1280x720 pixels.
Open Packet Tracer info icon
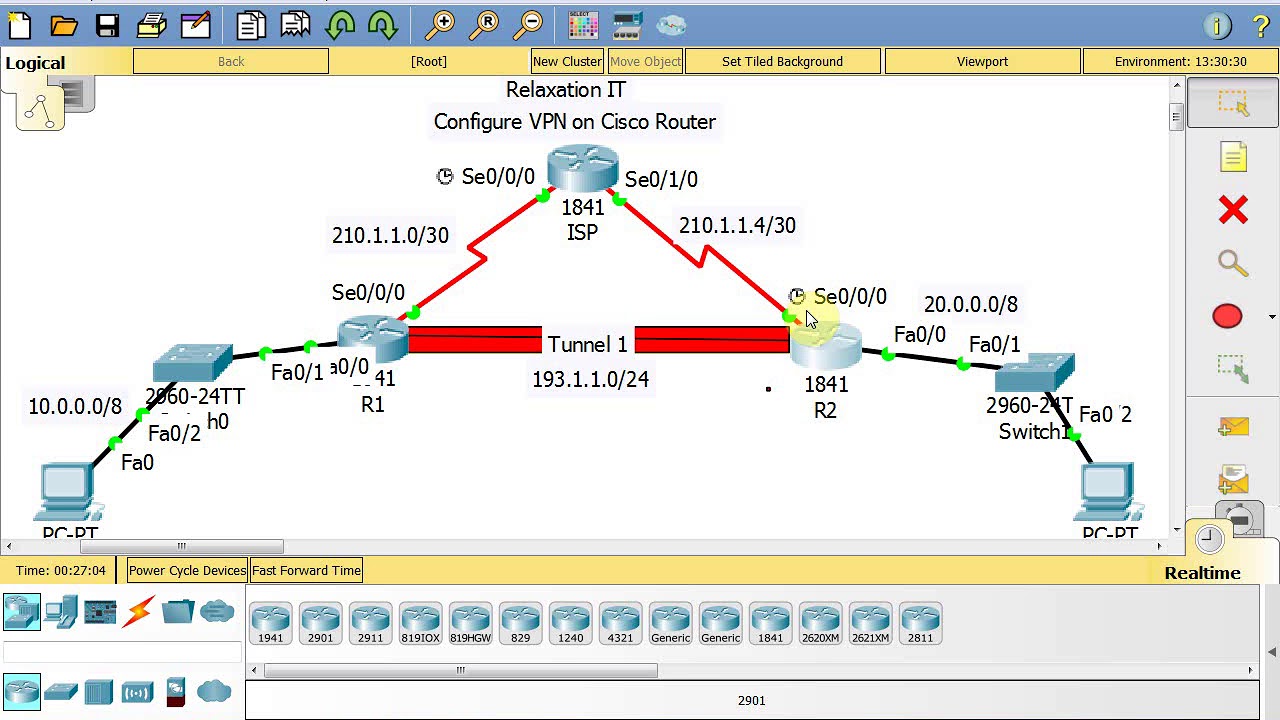[x=1217, y=26]
